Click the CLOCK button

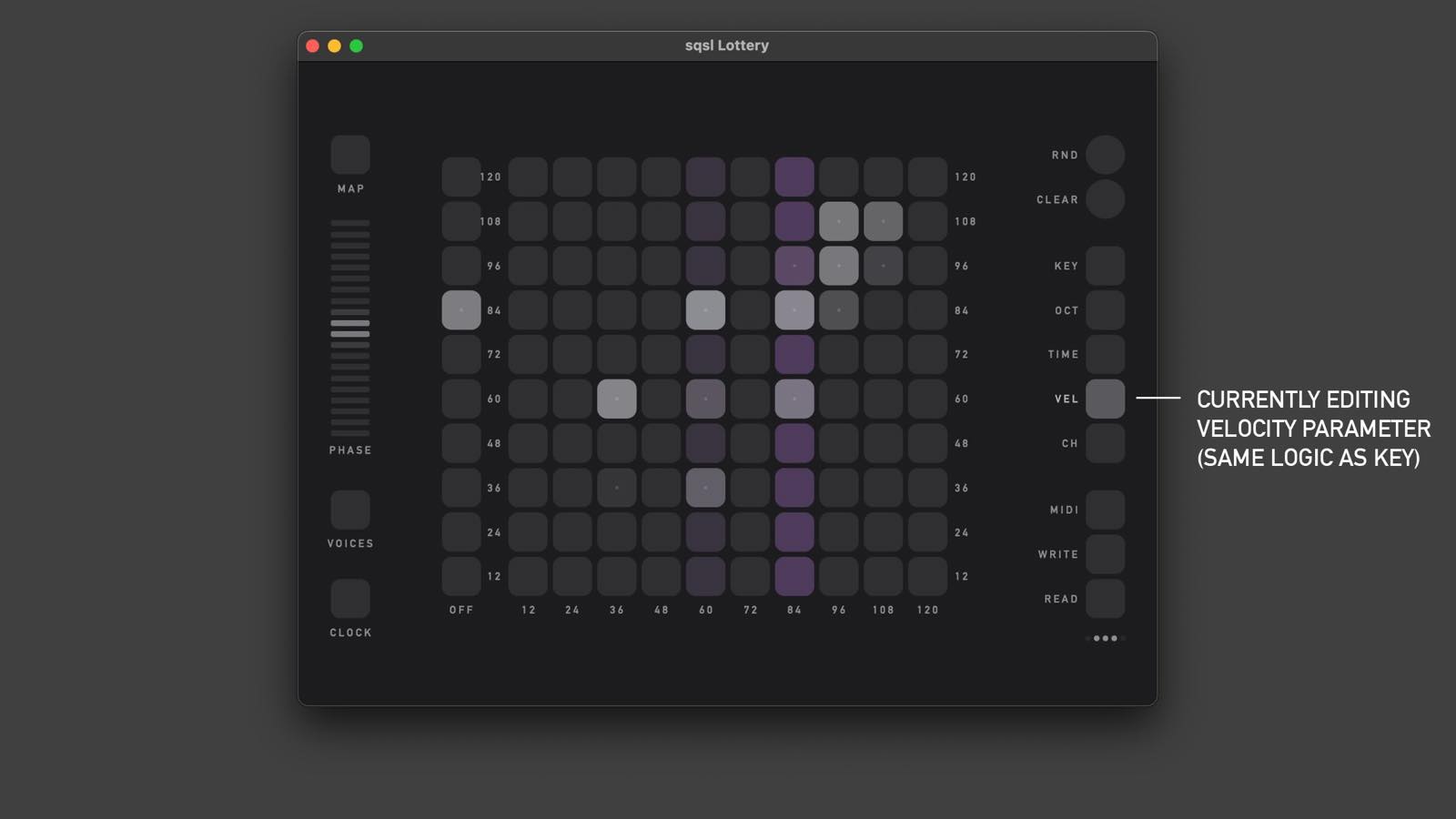[350, 599]
